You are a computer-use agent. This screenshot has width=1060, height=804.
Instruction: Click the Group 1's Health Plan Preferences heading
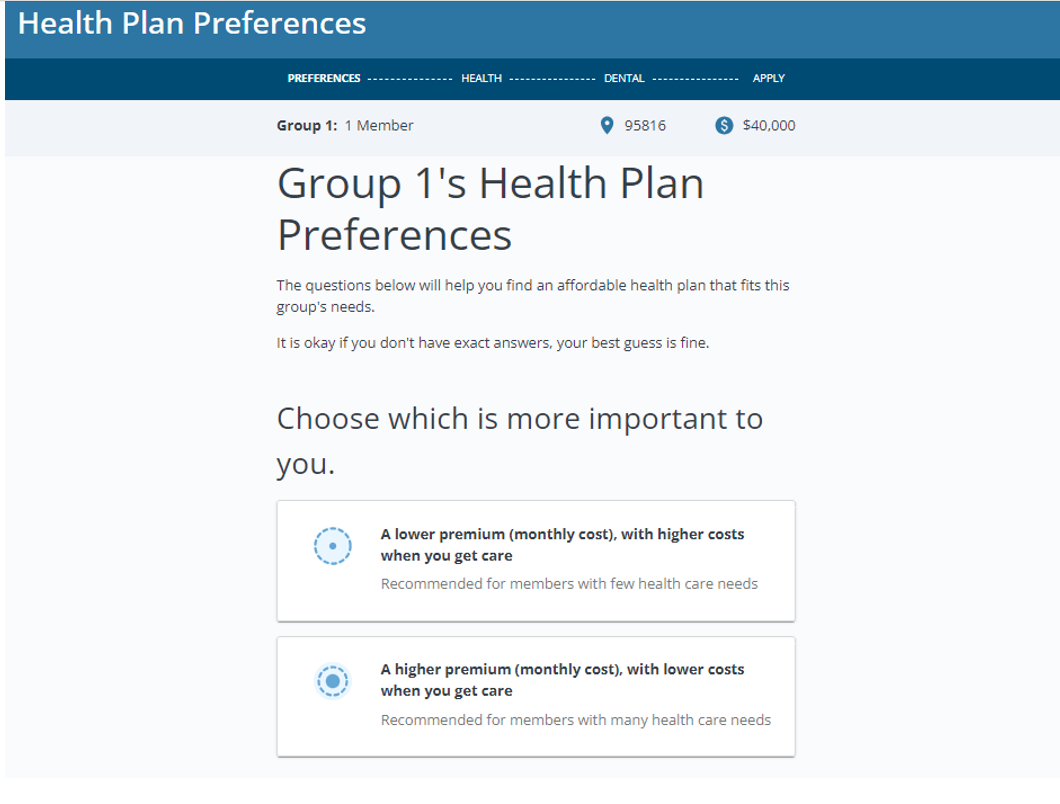[490, 208]
